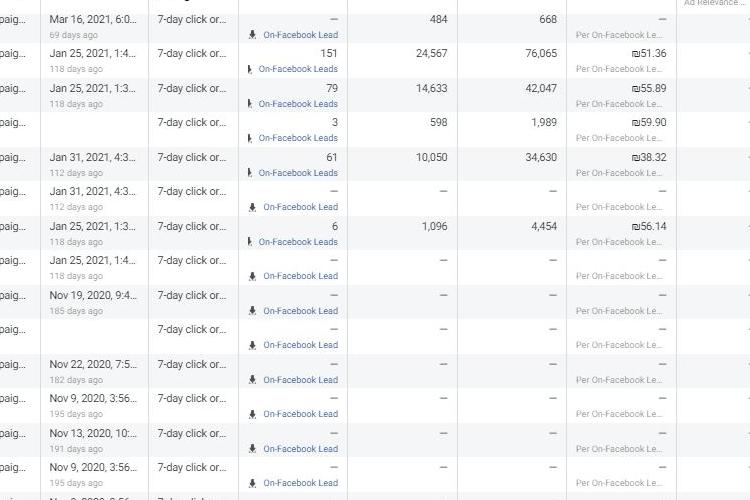The width and height of the screenshot is (750, 500).
Task: Open On-Facebook Leads link under 151
Action: click(298, 69)
